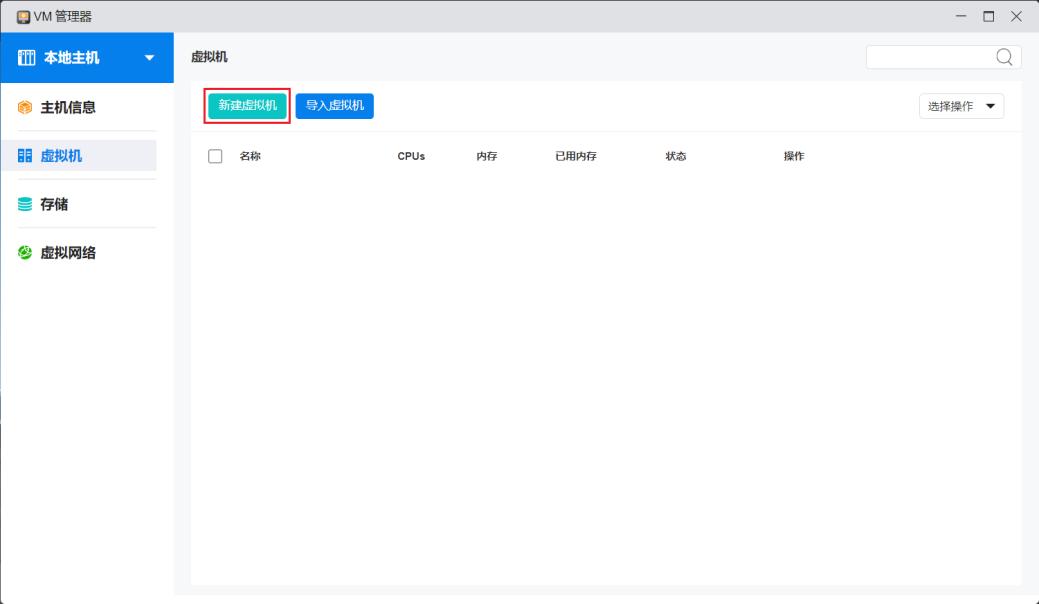Expand the 本地主机 host dropdown arrow

(x=150, y=58)
